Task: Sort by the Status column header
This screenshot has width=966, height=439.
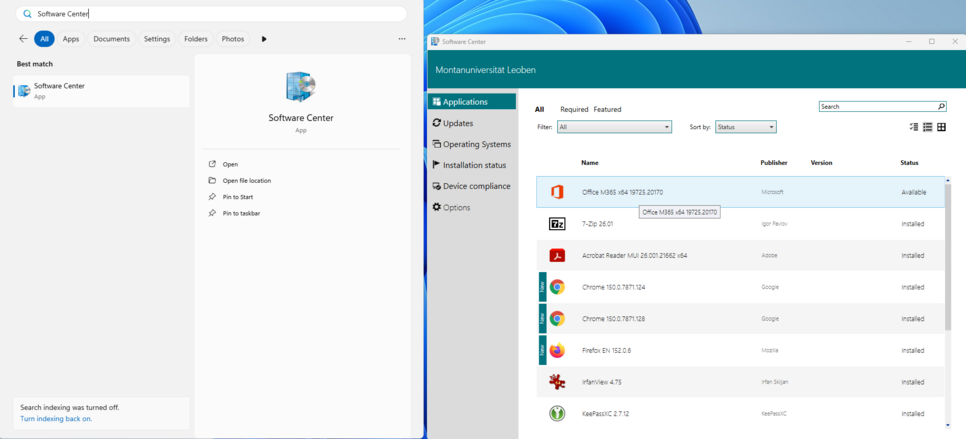Action: tap(909, 163)
